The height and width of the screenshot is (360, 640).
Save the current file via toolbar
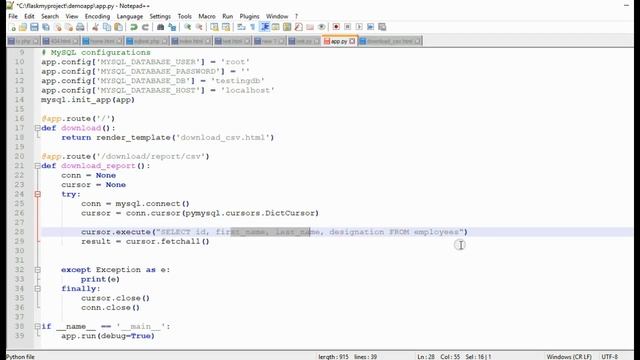pyautogui.click(x=34, y=27)
